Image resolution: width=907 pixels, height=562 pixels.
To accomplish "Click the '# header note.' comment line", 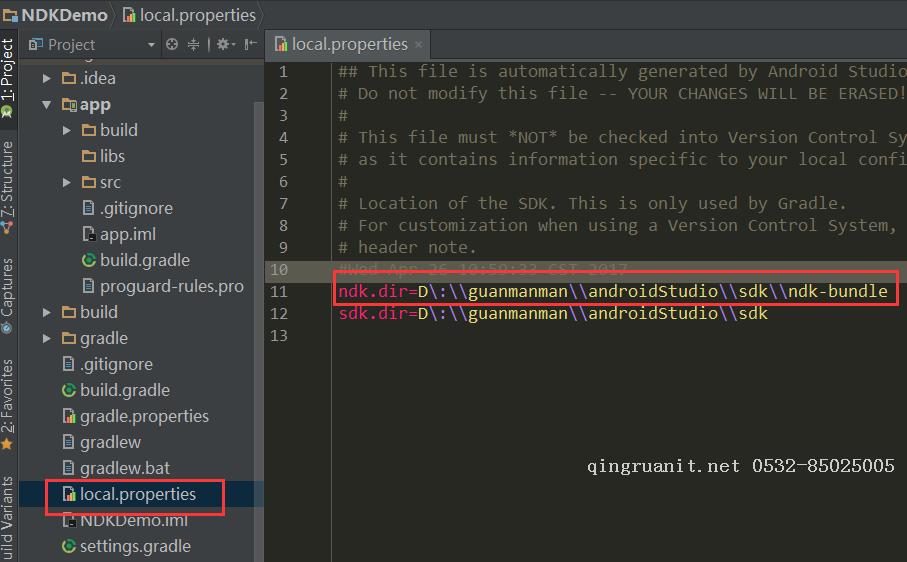I will pyautogui.click(x=407, y=248).
